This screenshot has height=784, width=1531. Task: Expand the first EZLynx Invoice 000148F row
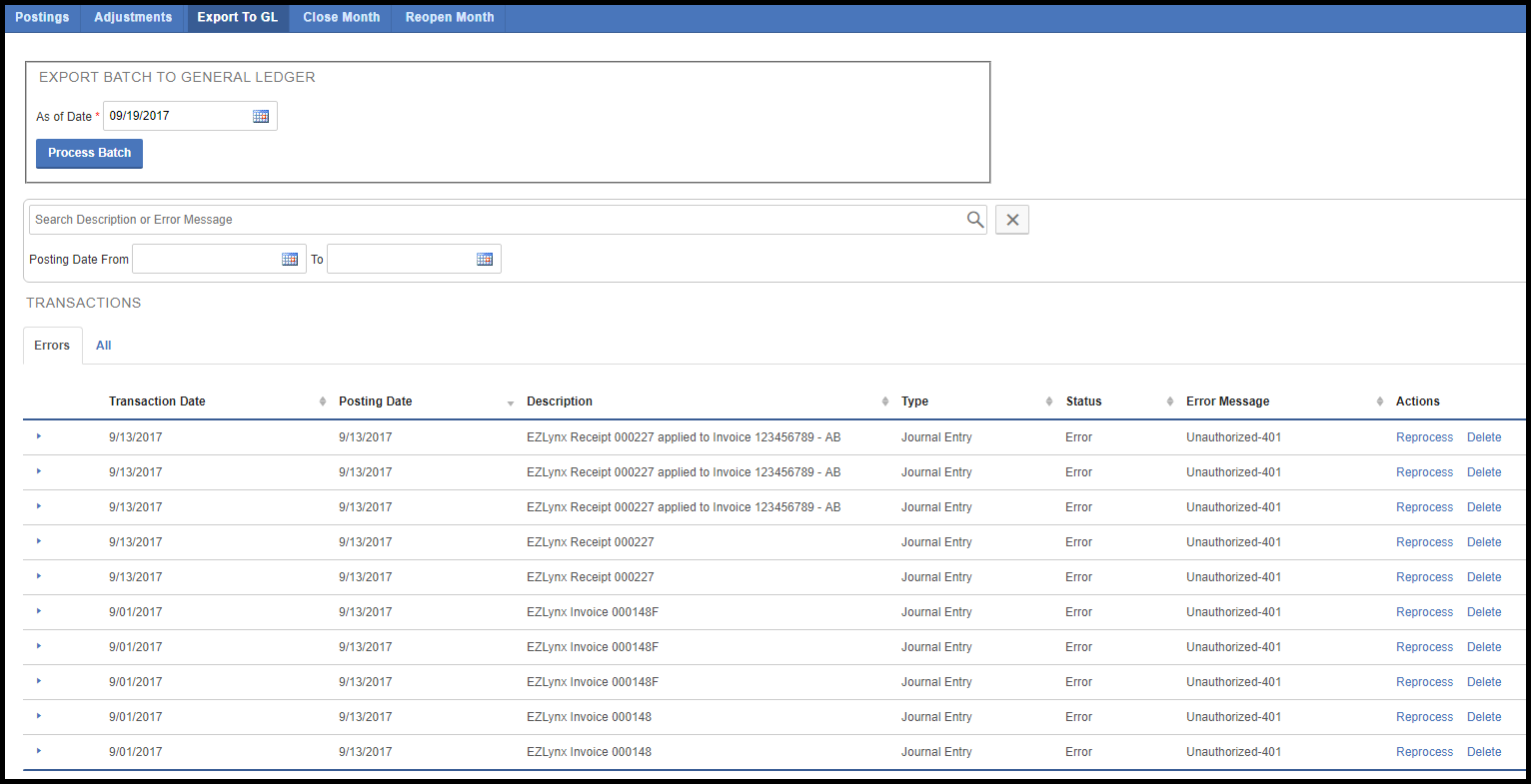[x=39, y=611]
